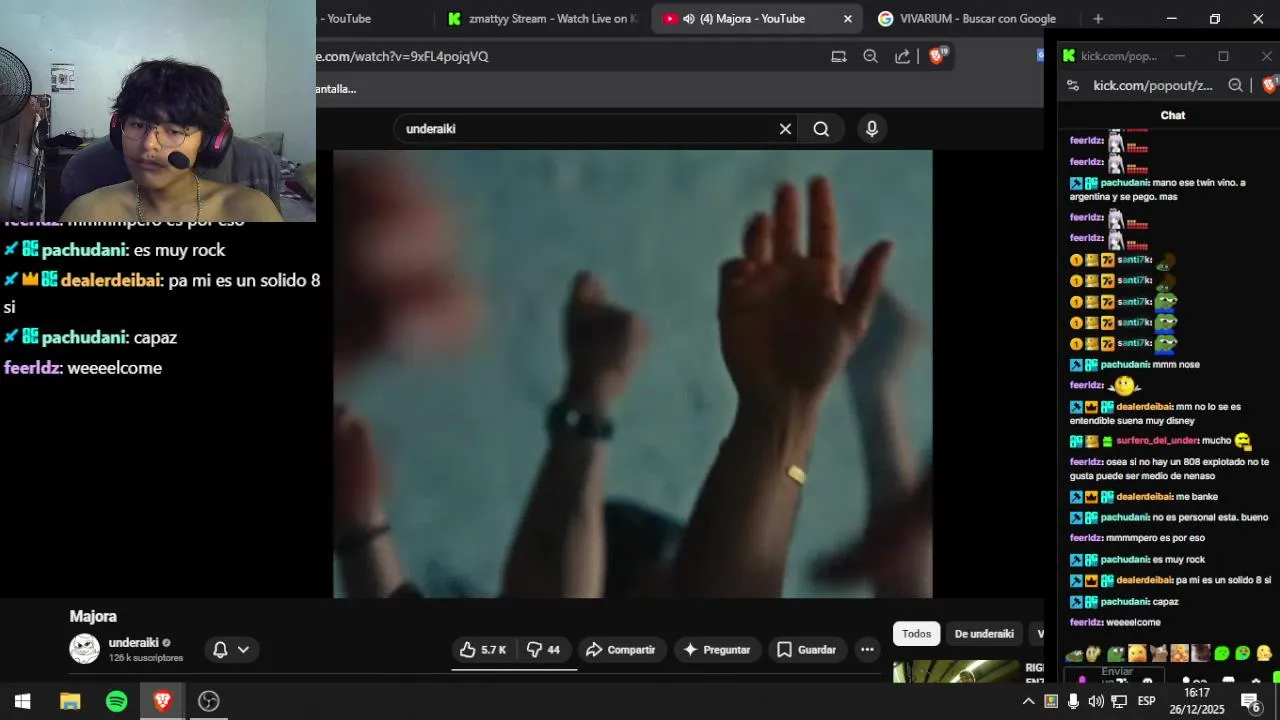The width and height of the screenshot is (1280, 720).
Task: Click the Kick logo in popout title bar
Action: (x=1069, y=56)
